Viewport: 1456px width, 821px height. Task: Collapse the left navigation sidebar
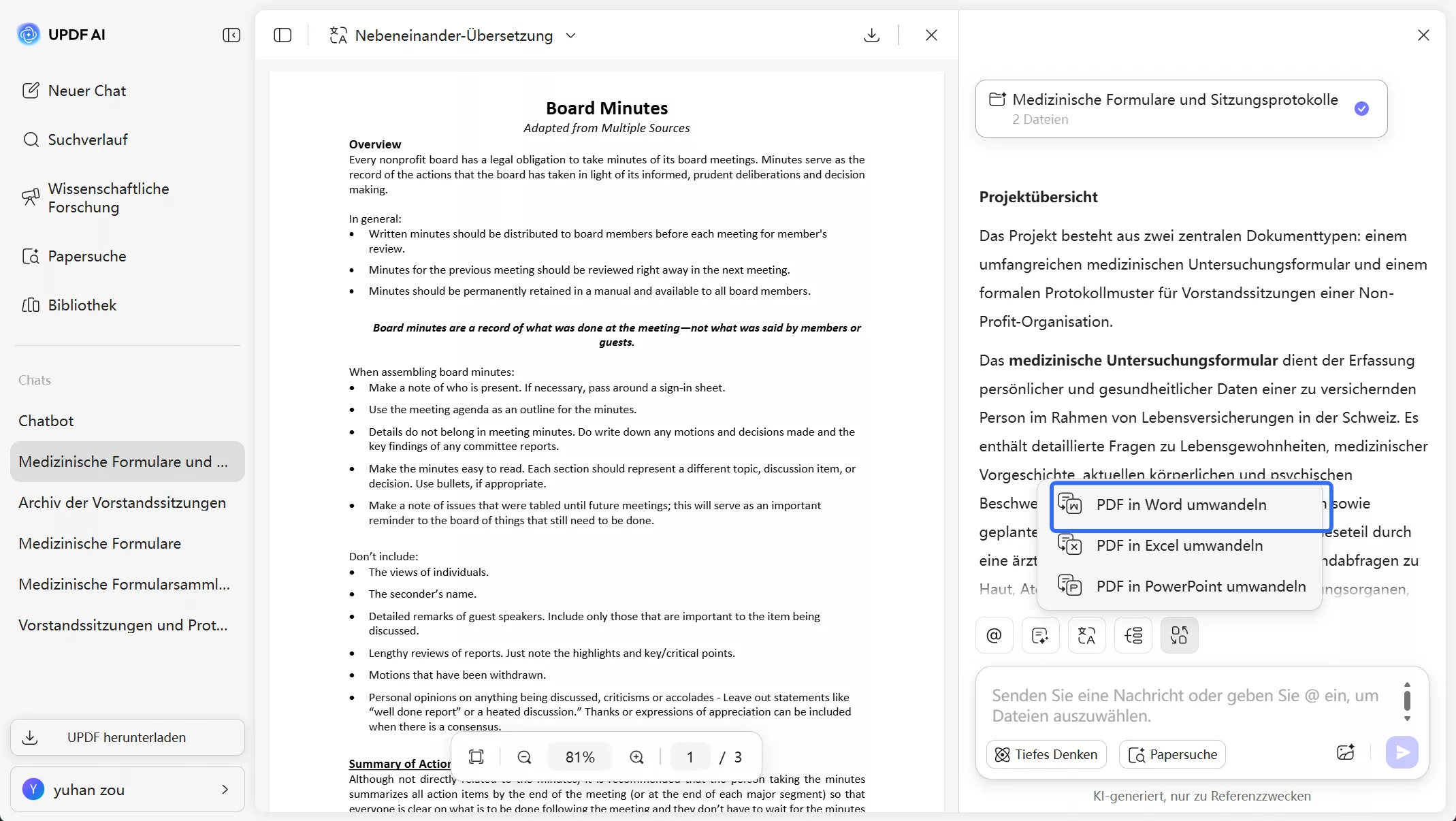[231, 35]
